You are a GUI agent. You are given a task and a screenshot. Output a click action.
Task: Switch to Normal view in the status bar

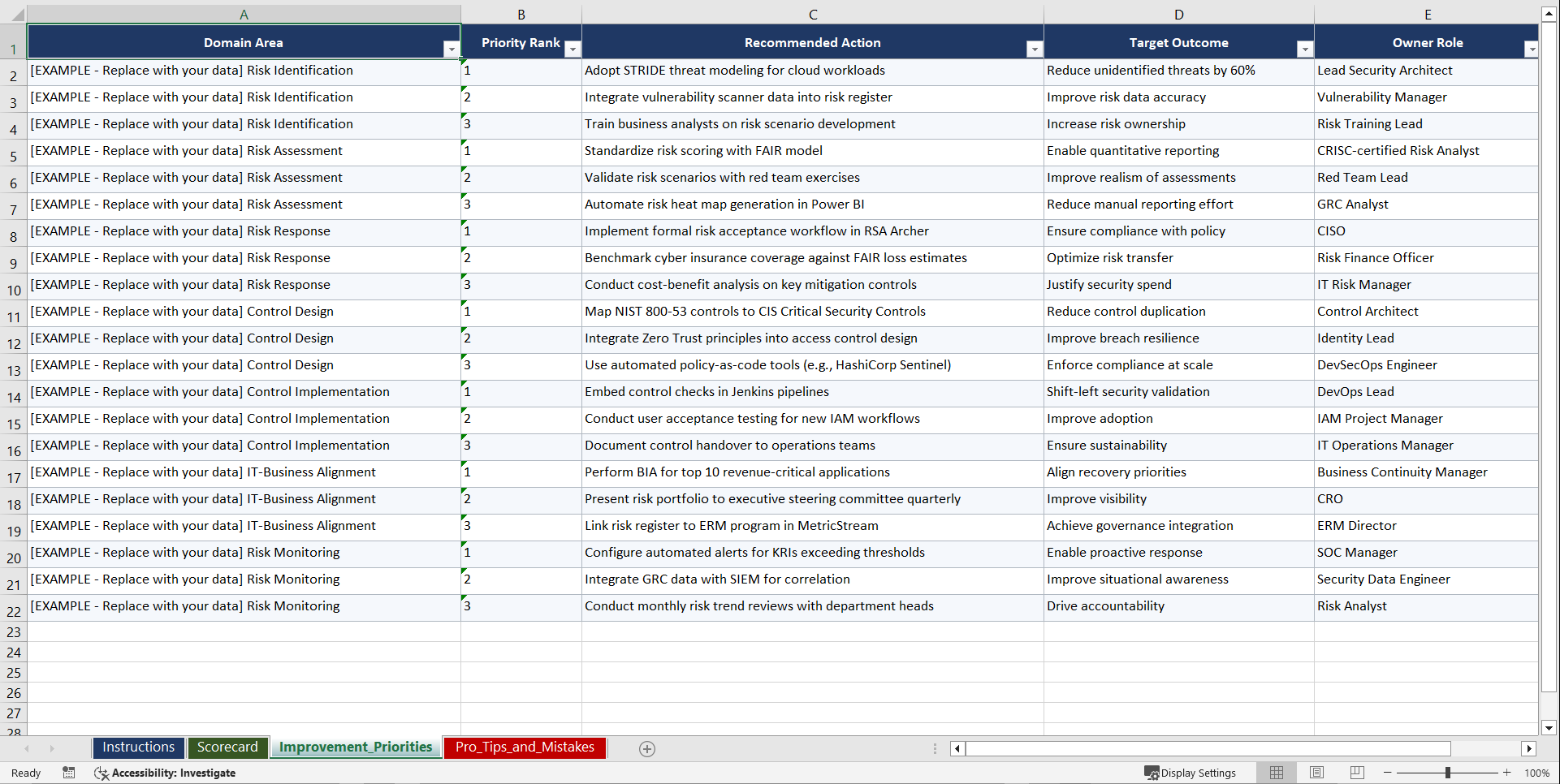click(1276, 773)
